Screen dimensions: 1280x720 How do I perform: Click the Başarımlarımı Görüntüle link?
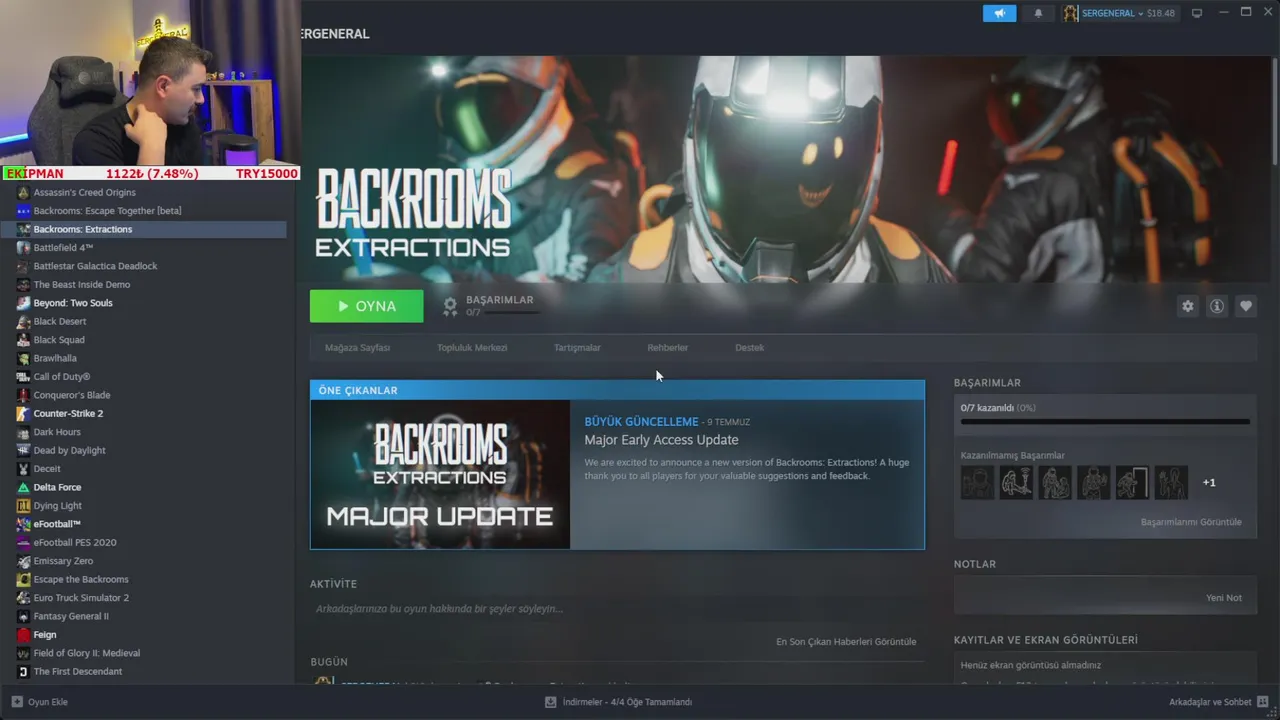click(1191, 522)
